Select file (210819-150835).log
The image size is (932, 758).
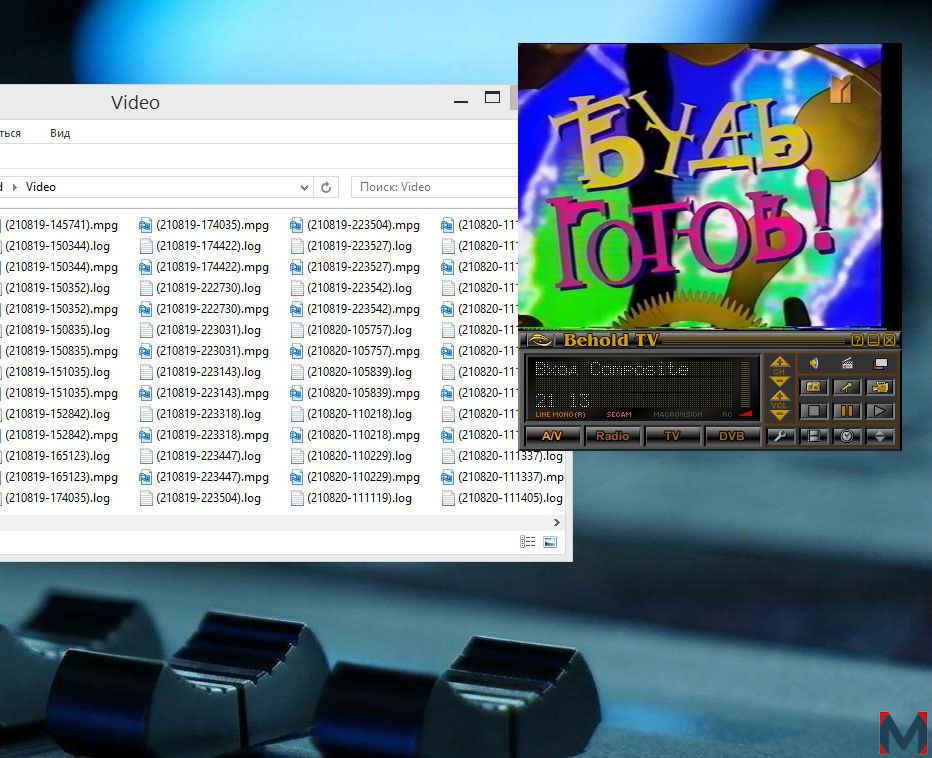(x=57, y=330)
